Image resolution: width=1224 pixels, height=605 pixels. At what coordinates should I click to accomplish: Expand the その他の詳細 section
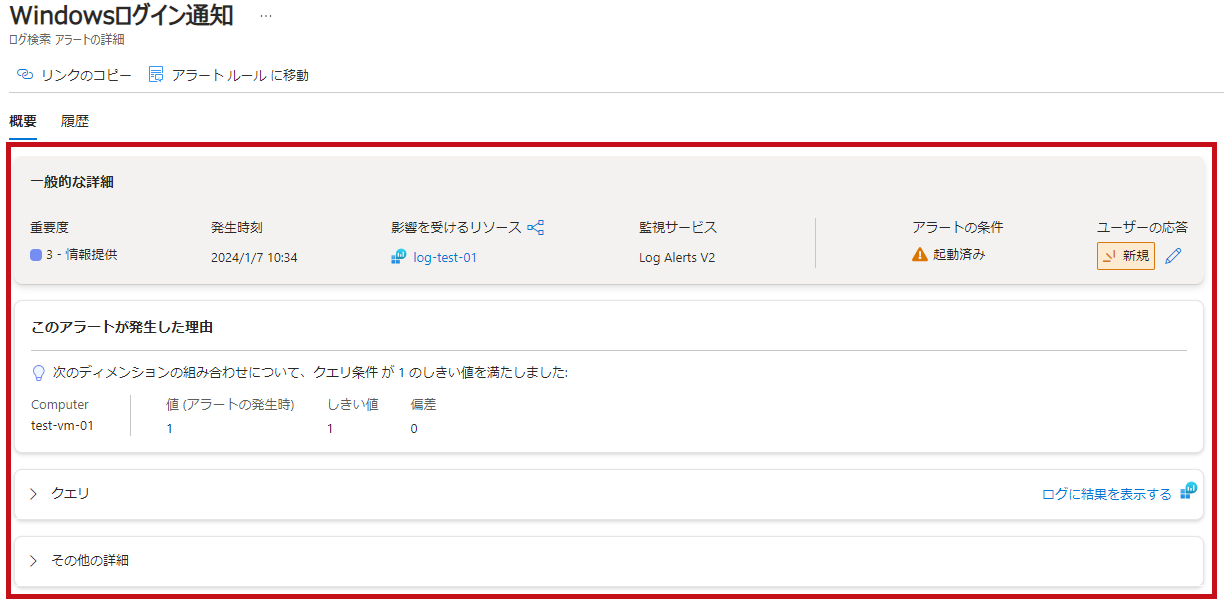[x=34, y=561]
